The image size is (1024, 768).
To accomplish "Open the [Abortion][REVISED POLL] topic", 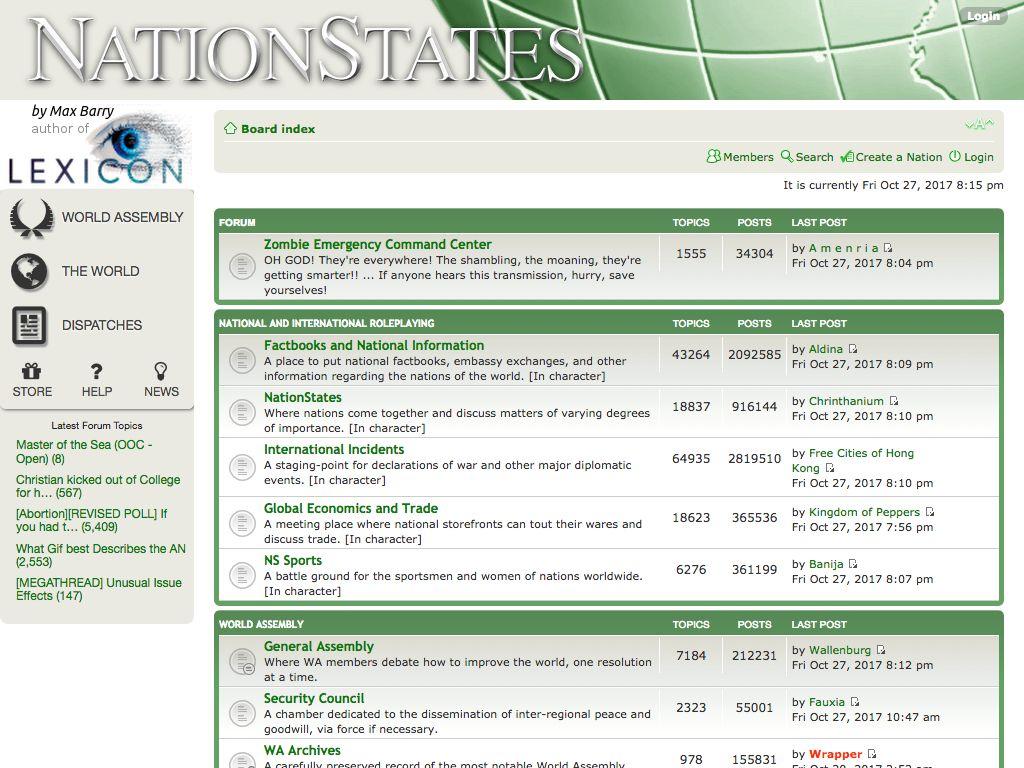I will click(x=91, y=520).
